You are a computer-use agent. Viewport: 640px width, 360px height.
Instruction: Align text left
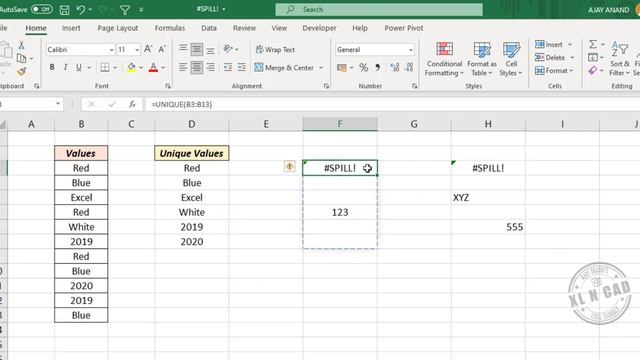tap(183, 67)
